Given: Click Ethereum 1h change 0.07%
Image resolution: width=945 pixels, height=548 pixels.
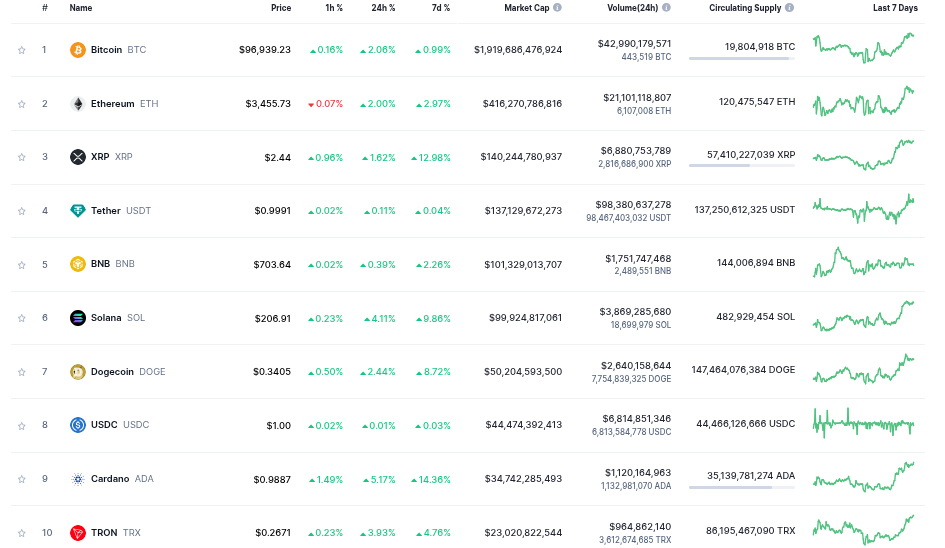Looking at the screenshot, I should tap(325, 104).
